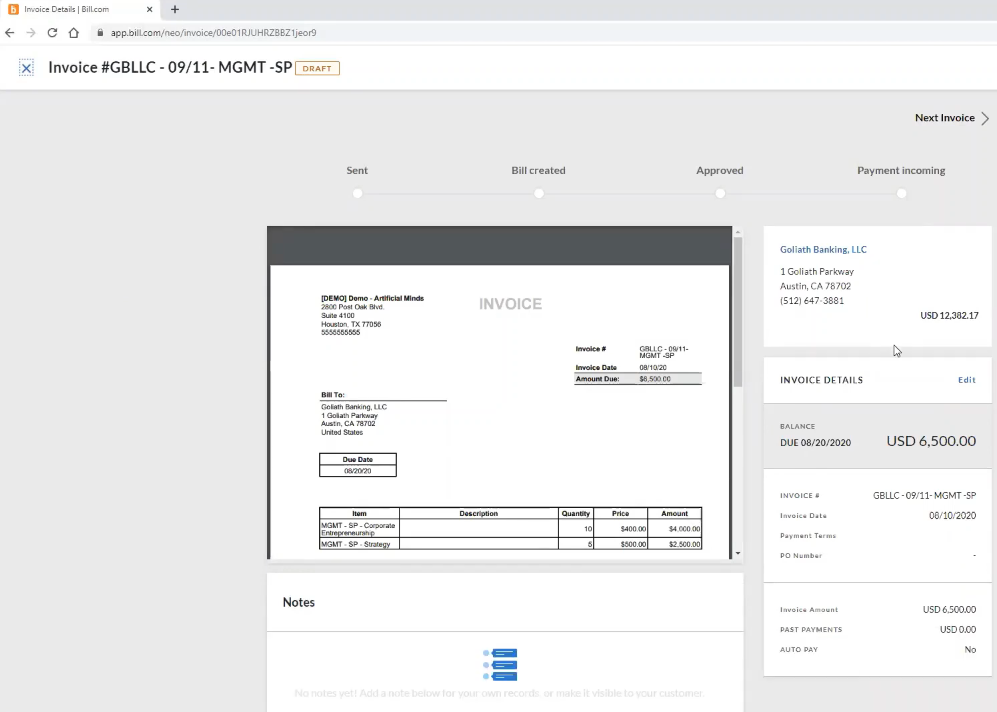
Task: Click the page title Invoice #GBLLC - 09/11- MGMT -SP
Action: (170, 67)
